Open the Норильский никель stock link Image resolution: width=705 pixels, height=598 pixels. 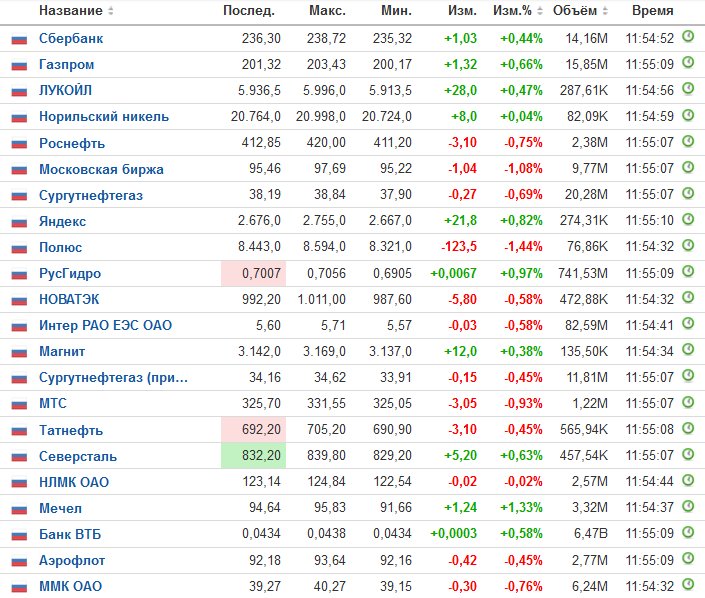pyautogui.click(x=104, y=117)
